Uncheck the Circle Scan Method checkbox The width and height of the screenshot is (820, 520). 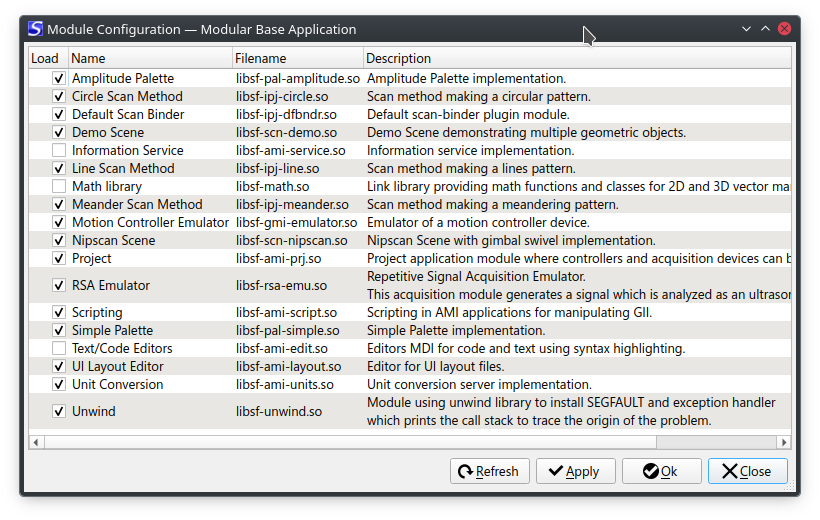(x=59, y=96)
